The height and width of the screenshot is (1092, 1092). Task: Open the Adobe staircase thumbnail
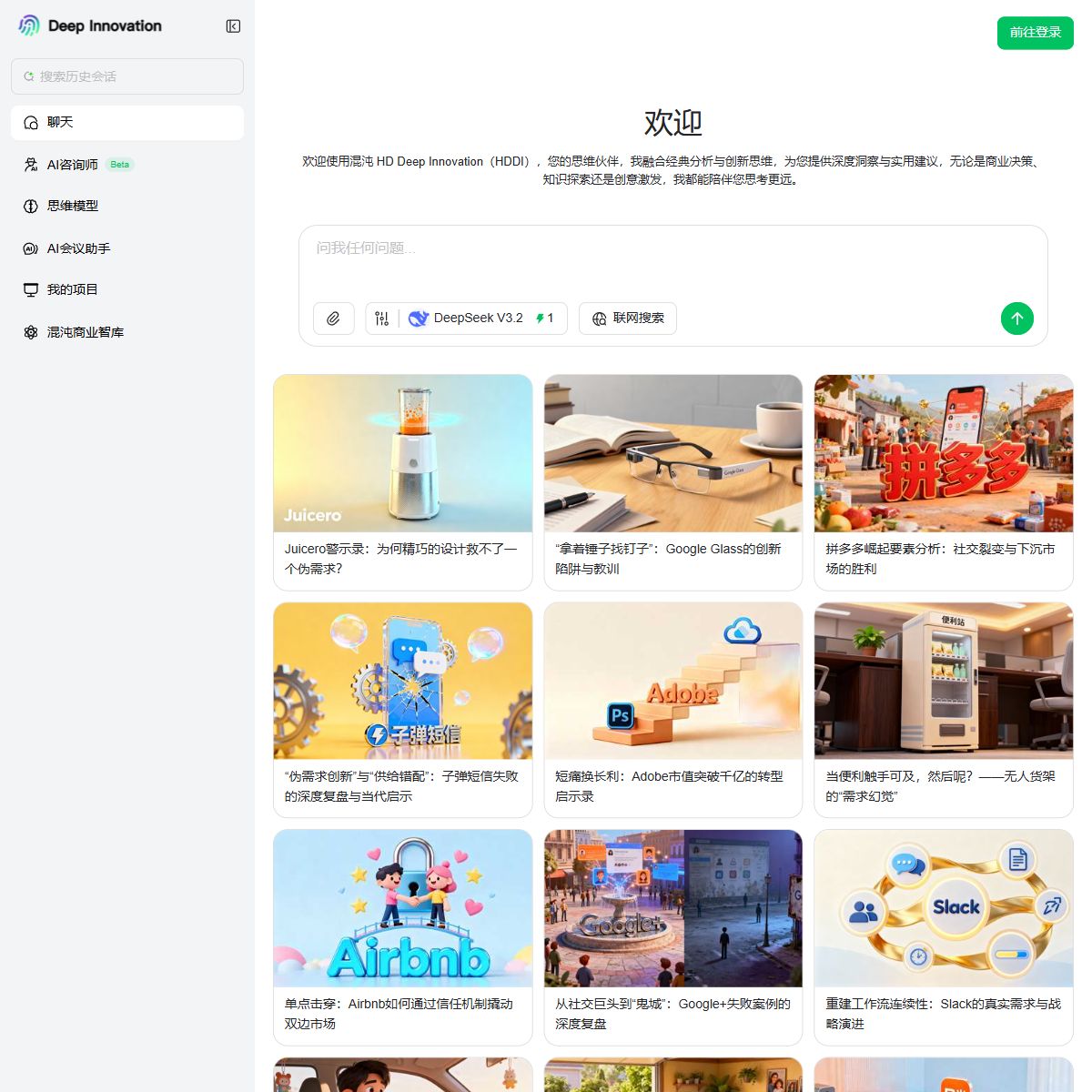pyautogui.click(x=673, y=681)
